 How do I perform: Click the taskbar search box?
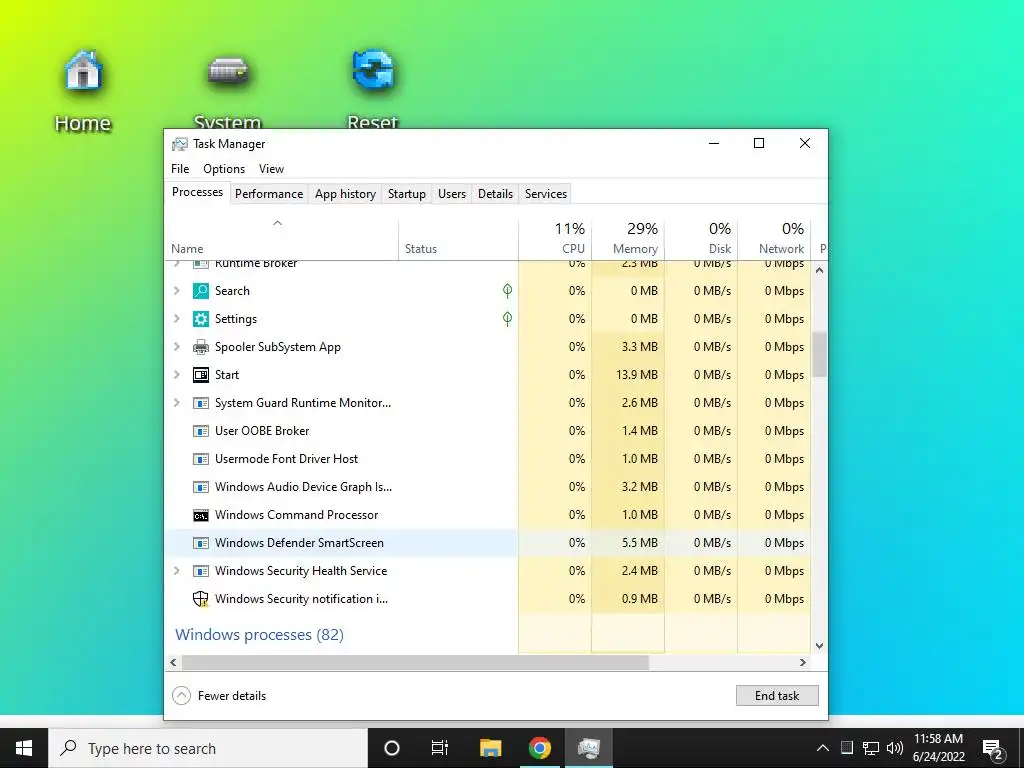coord(208,748)
